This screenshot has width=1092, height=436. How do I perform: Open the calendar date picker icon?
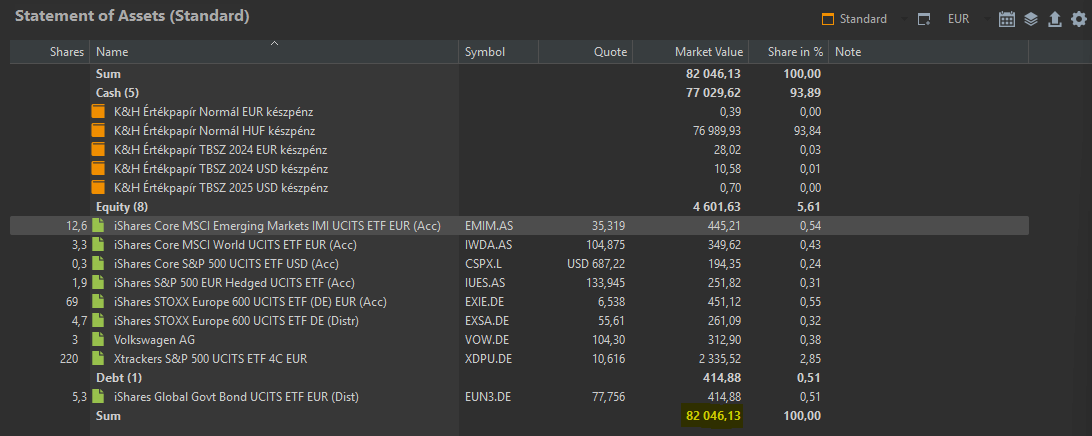(1006, 20)
